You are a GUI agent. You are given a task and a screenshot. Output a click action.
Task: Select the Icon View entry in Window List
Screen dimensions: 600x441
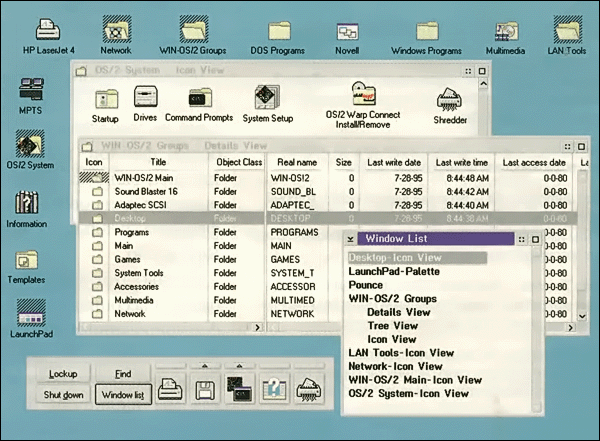(391, 339)
